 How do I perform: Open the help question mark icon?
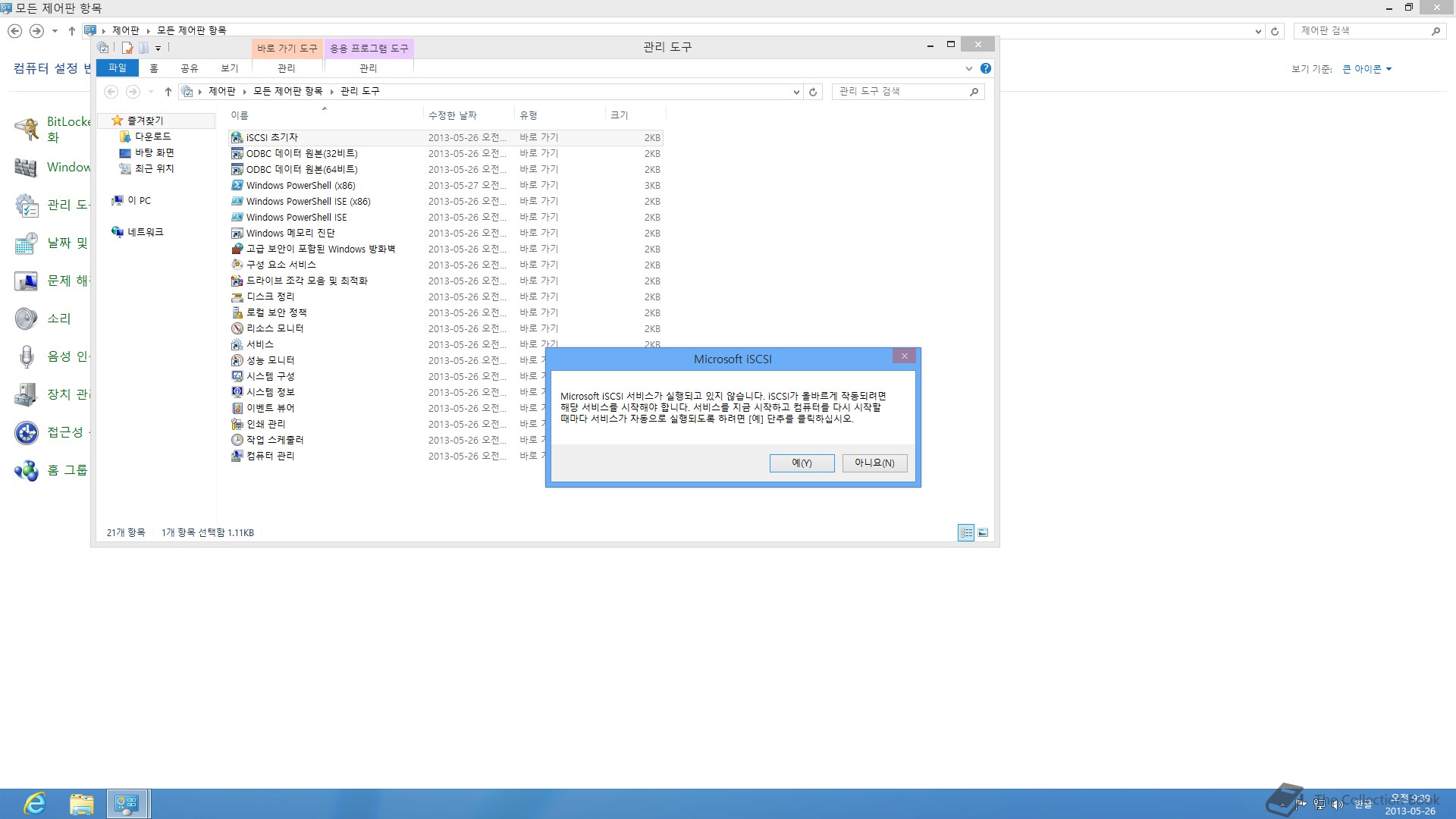click(x=985, y=68)
